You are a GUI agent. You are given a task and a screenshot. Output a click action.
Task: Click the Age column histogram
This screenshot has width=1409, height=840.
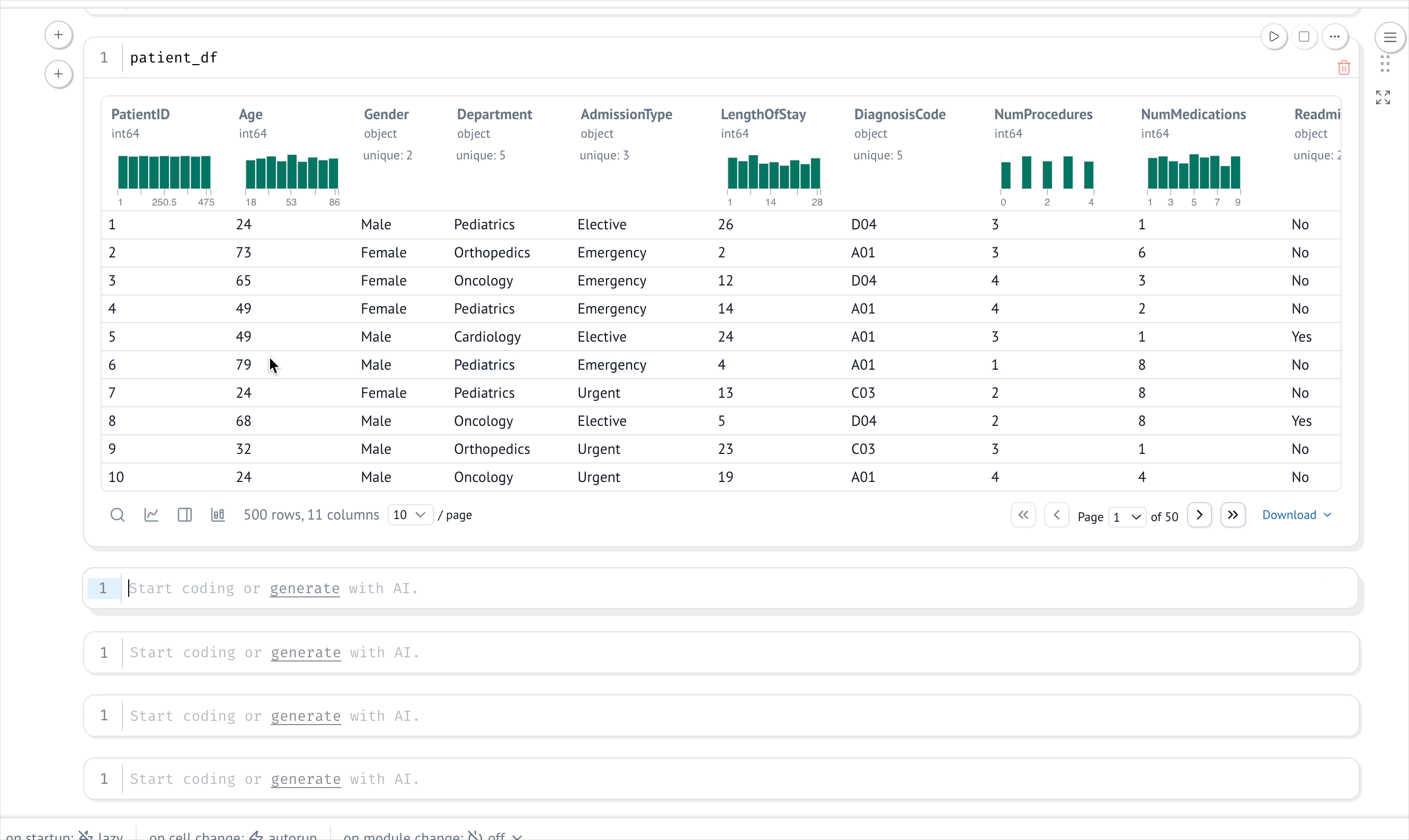[291, 172]
